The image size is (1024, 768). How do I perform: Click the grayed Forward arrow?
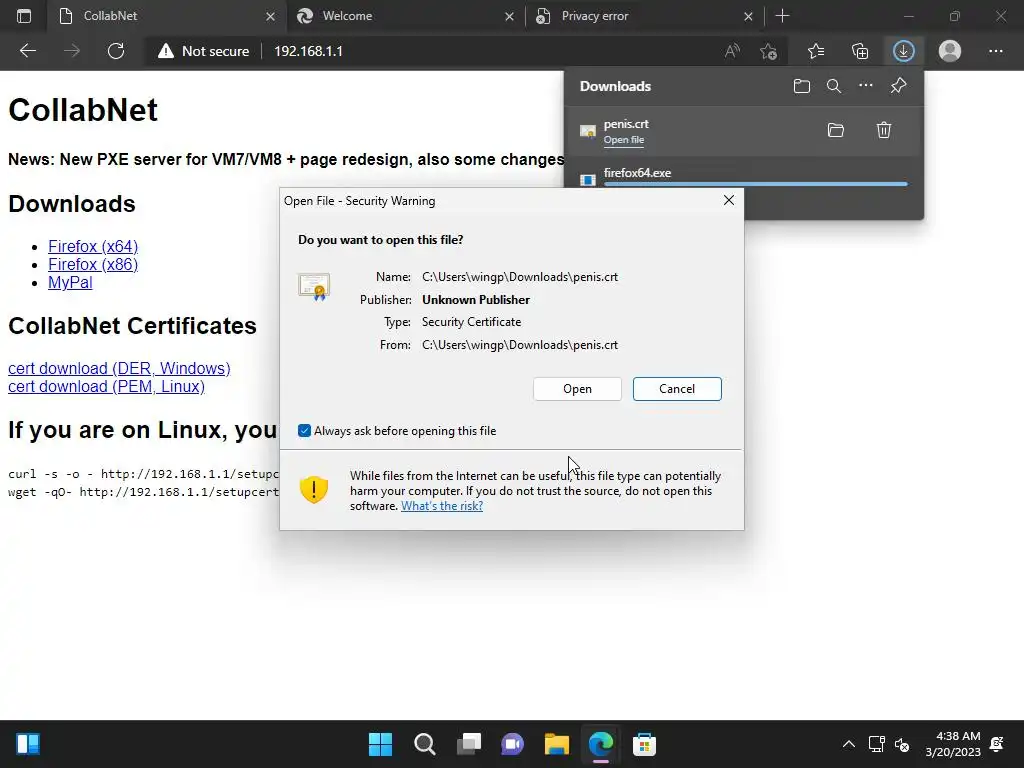72,51
